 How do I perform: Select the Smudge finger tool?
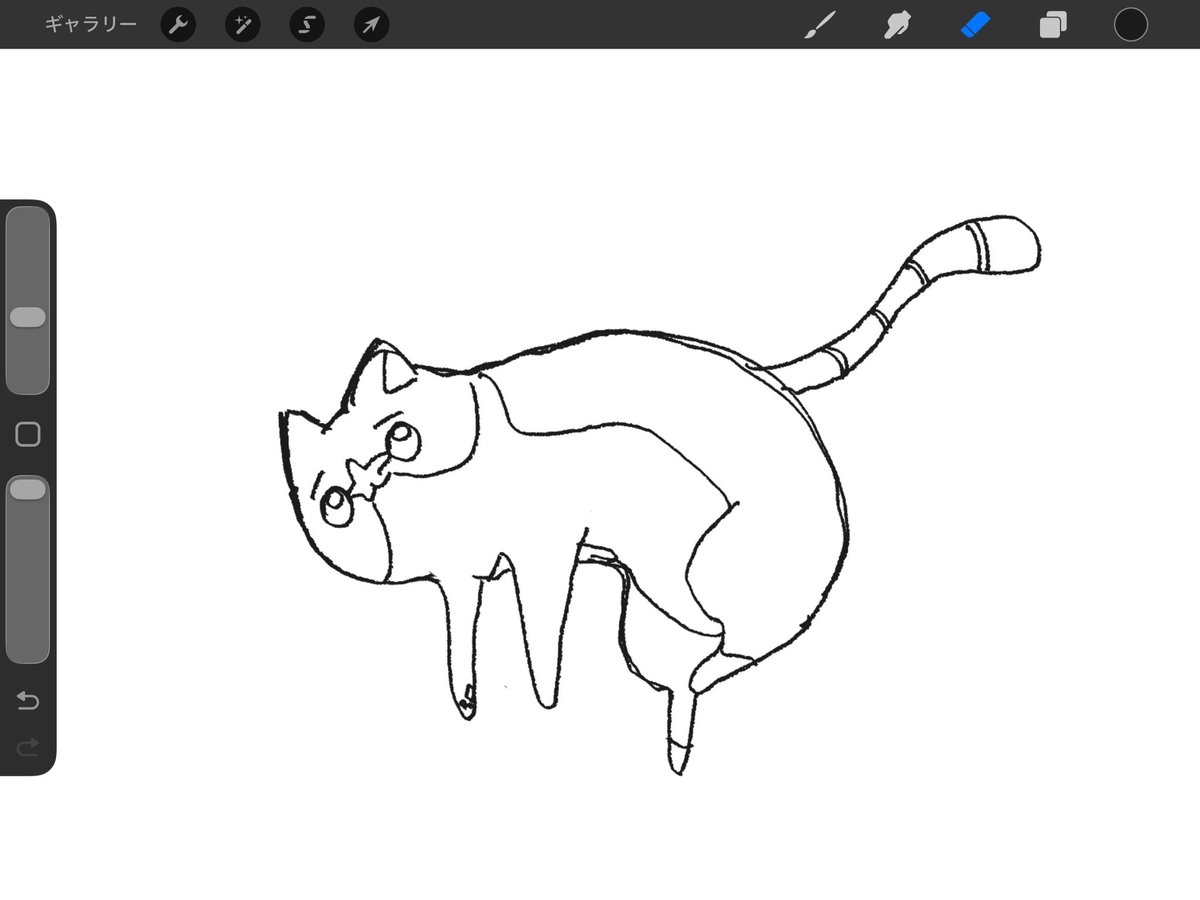point(897,25)
